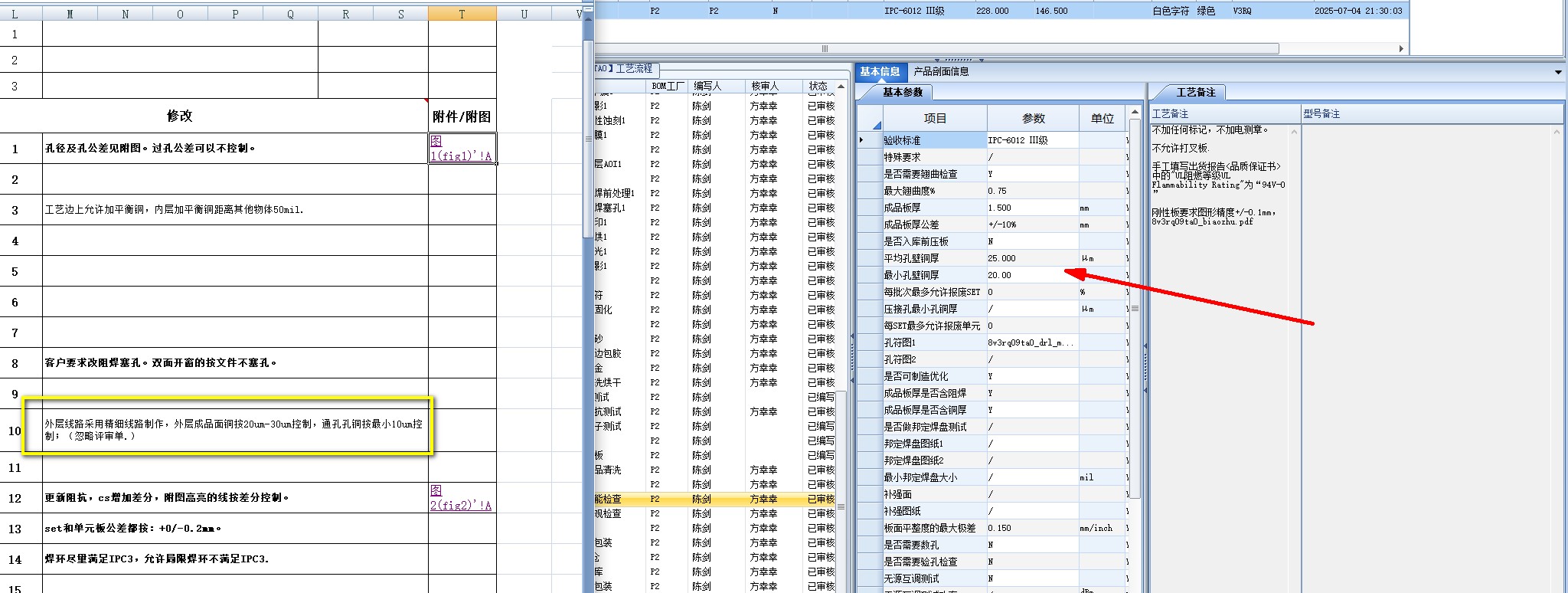Viewport: 1568px width, 593px height.
Task: Click the up arrow of the 基本参数 scrollbar
Action: [x=1135, y=113]
